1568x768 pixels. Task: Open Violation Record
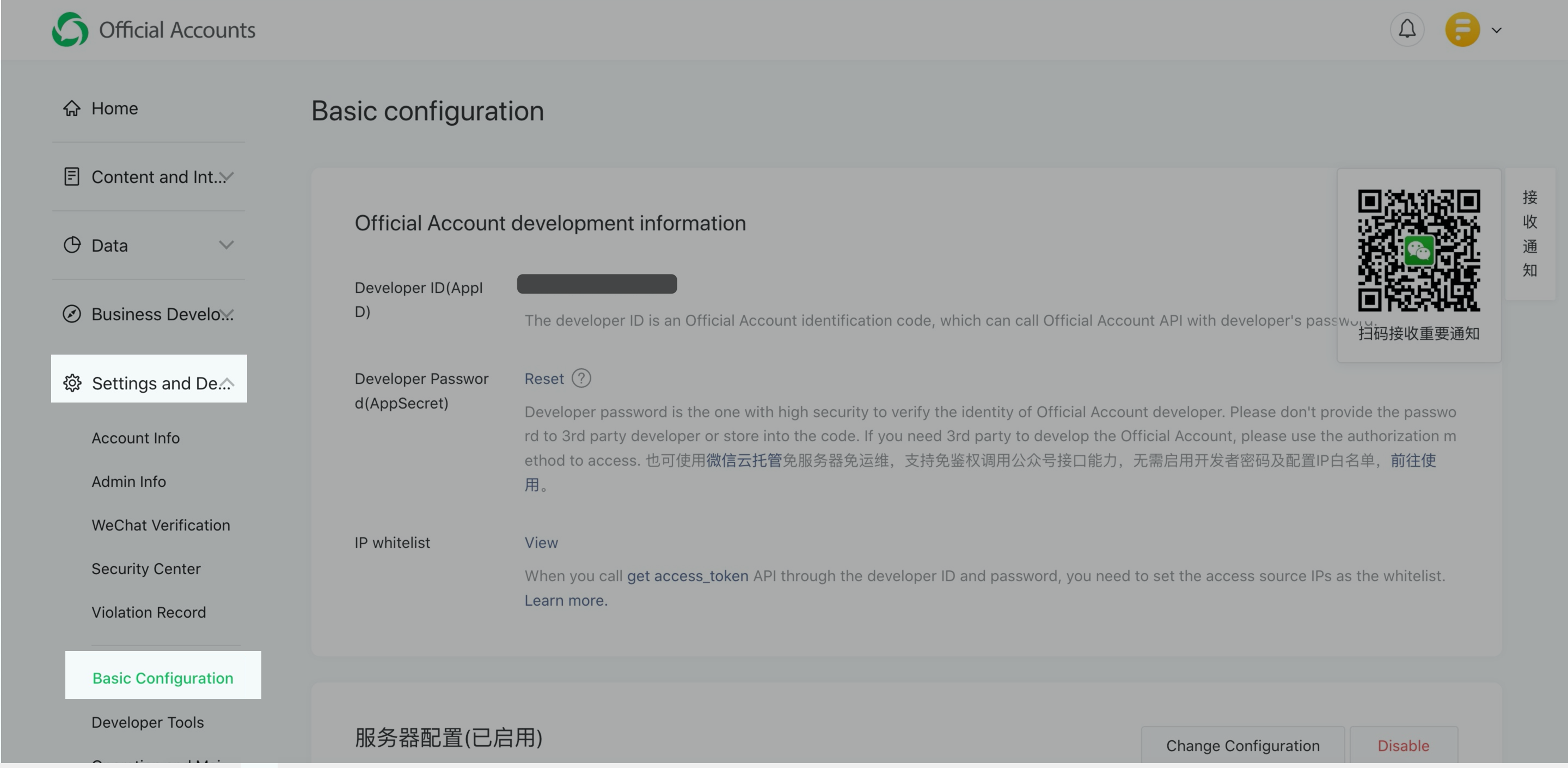149,612
